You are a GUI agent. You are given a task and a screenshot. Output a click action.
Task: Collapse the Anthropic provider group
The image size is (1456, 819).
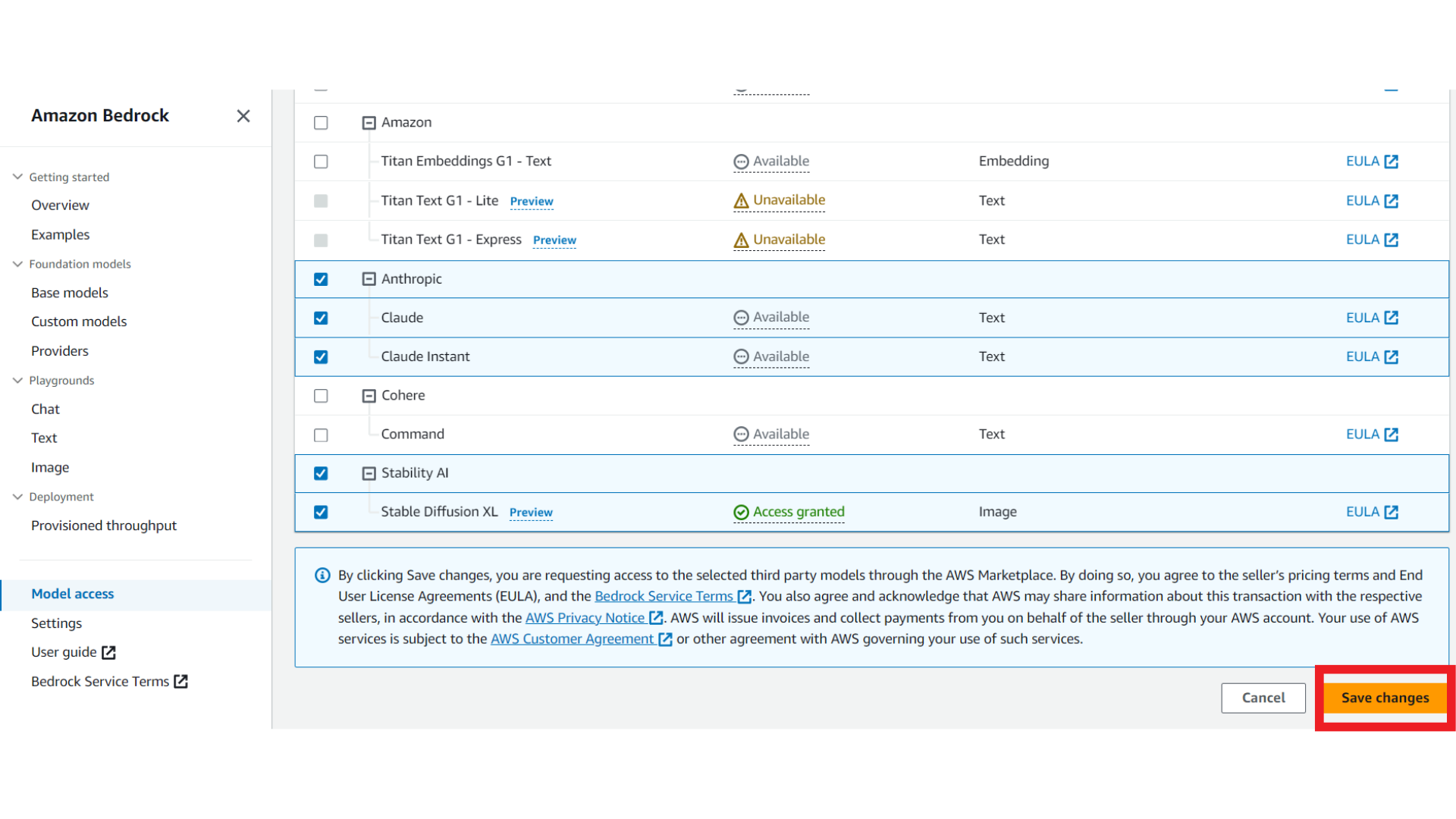369,279
